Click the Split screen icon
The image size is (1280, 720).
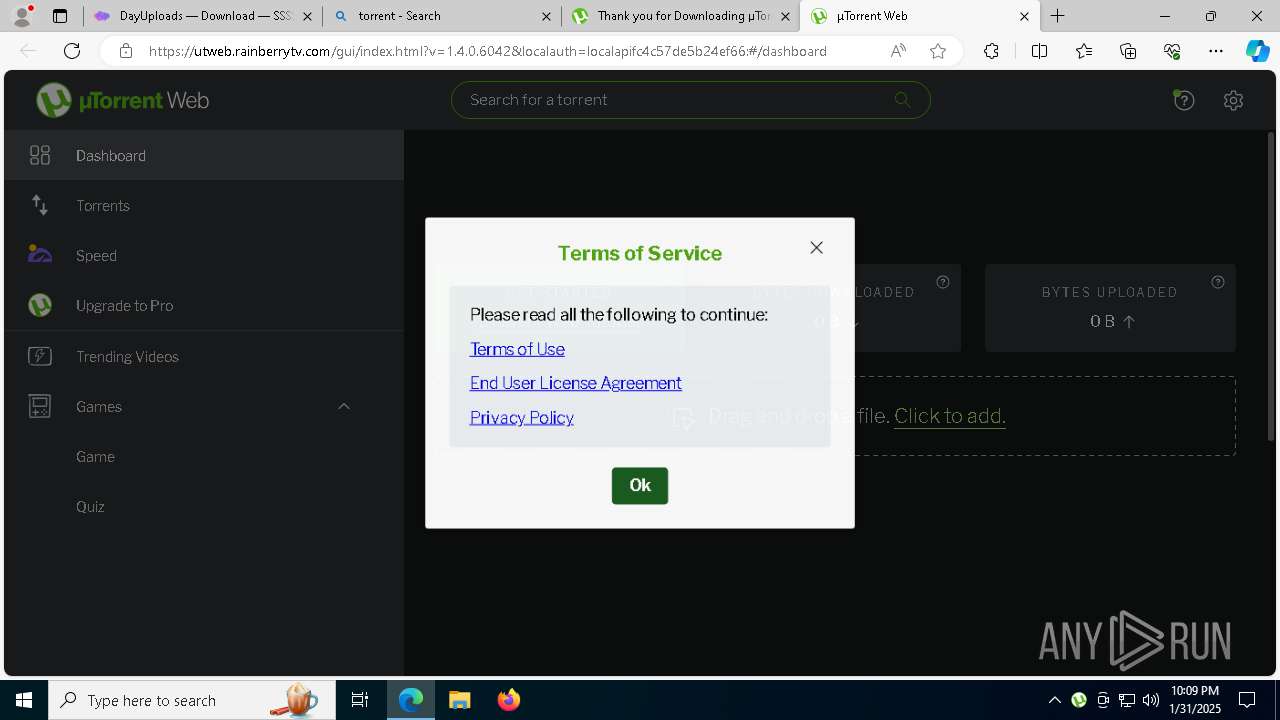pos(1039,51)
